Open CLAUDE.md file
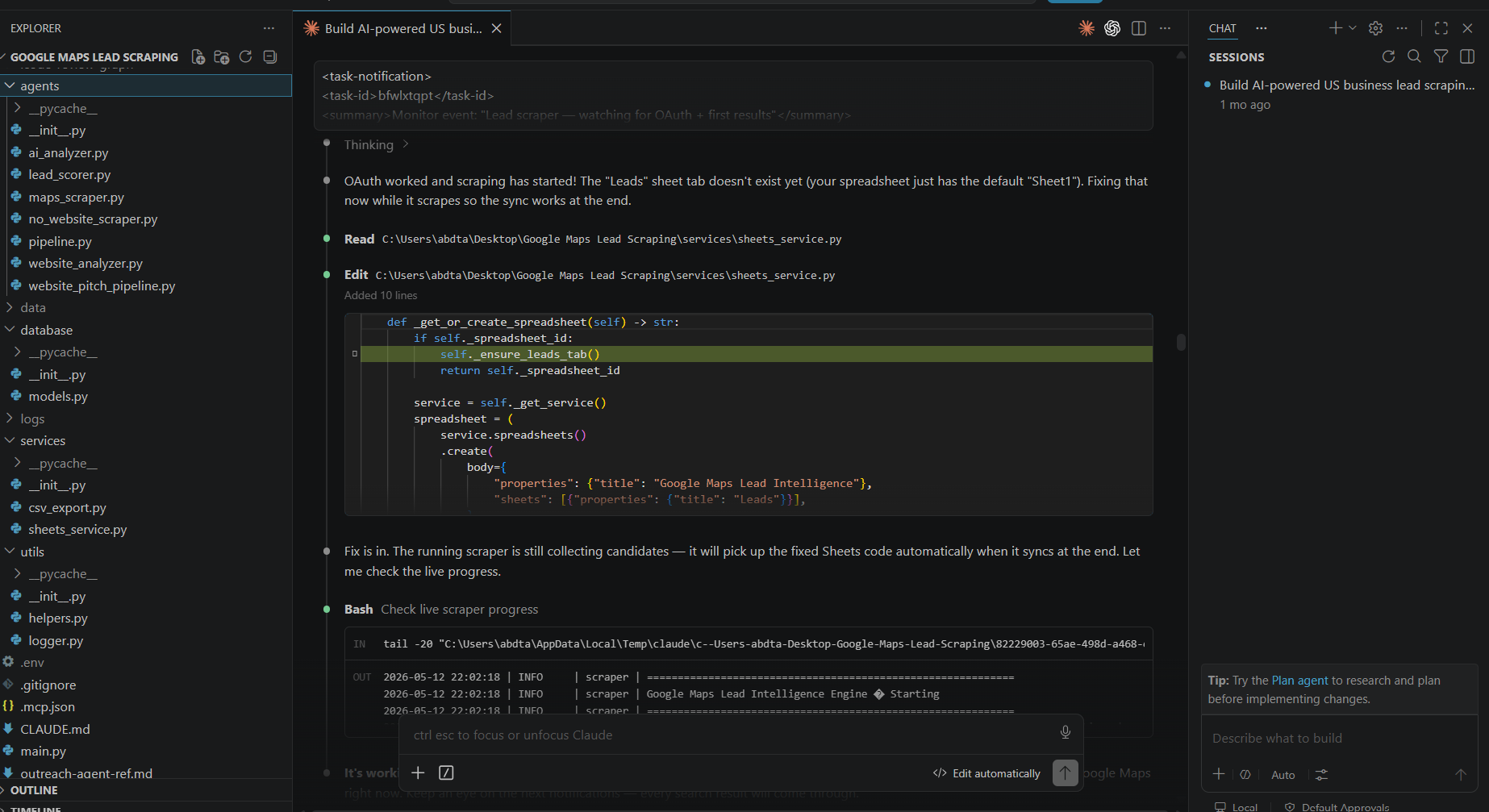Image resolution: width=1489 pixels, height=812 pixels. [x=146, y=729]
